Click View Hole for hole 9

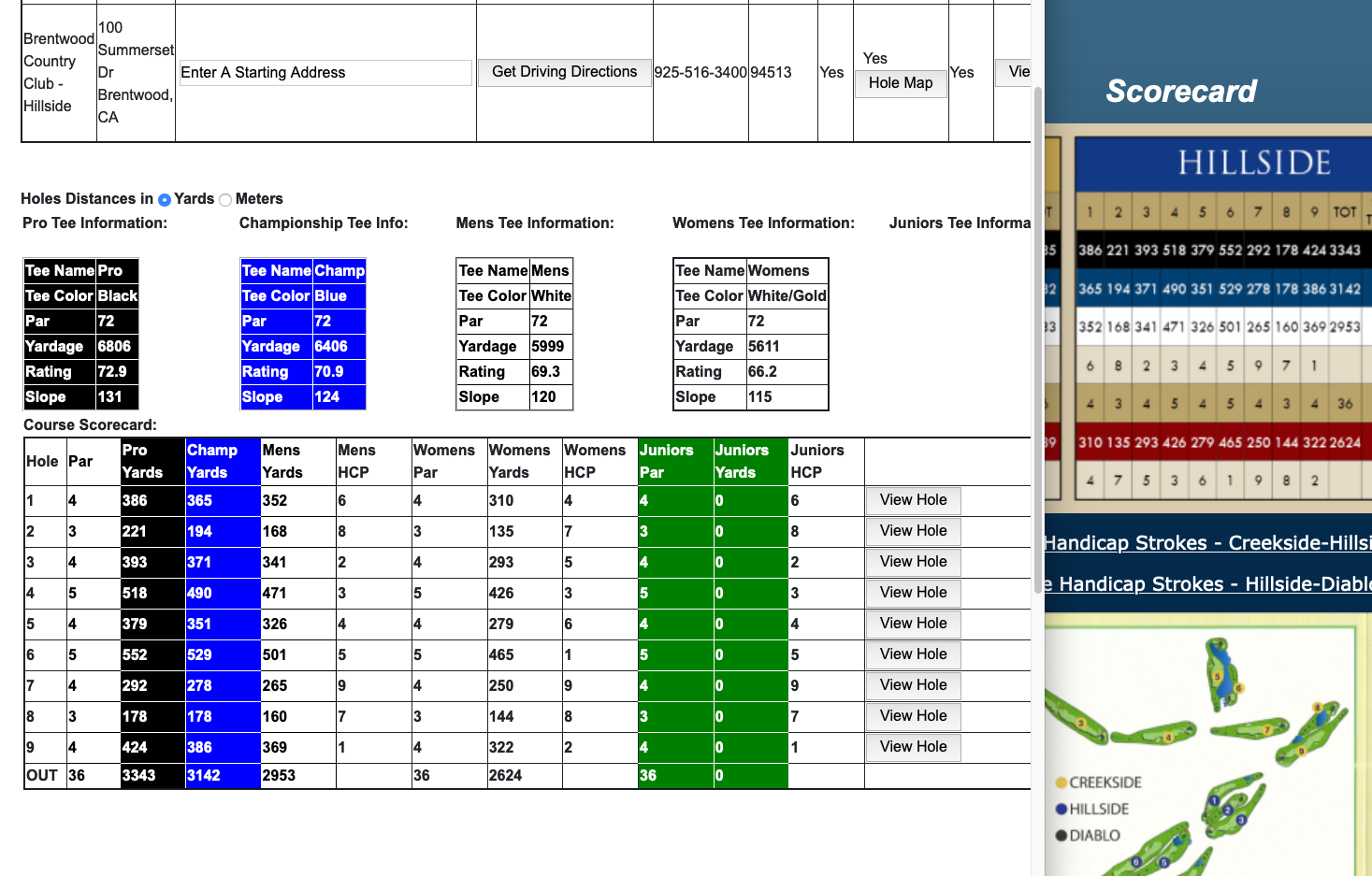[x=914, y=747]
